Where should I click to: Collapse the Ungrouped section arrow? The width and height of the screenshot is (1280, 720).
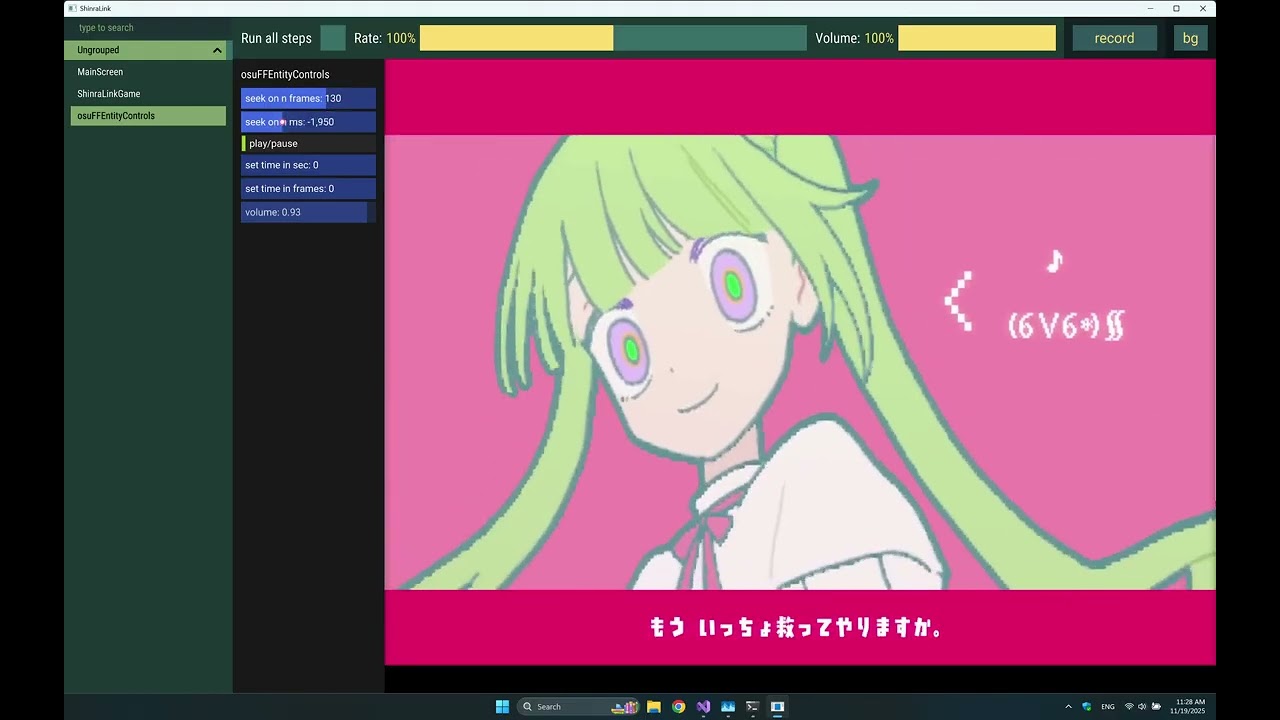pyautogui.click(x=217, y=50)
